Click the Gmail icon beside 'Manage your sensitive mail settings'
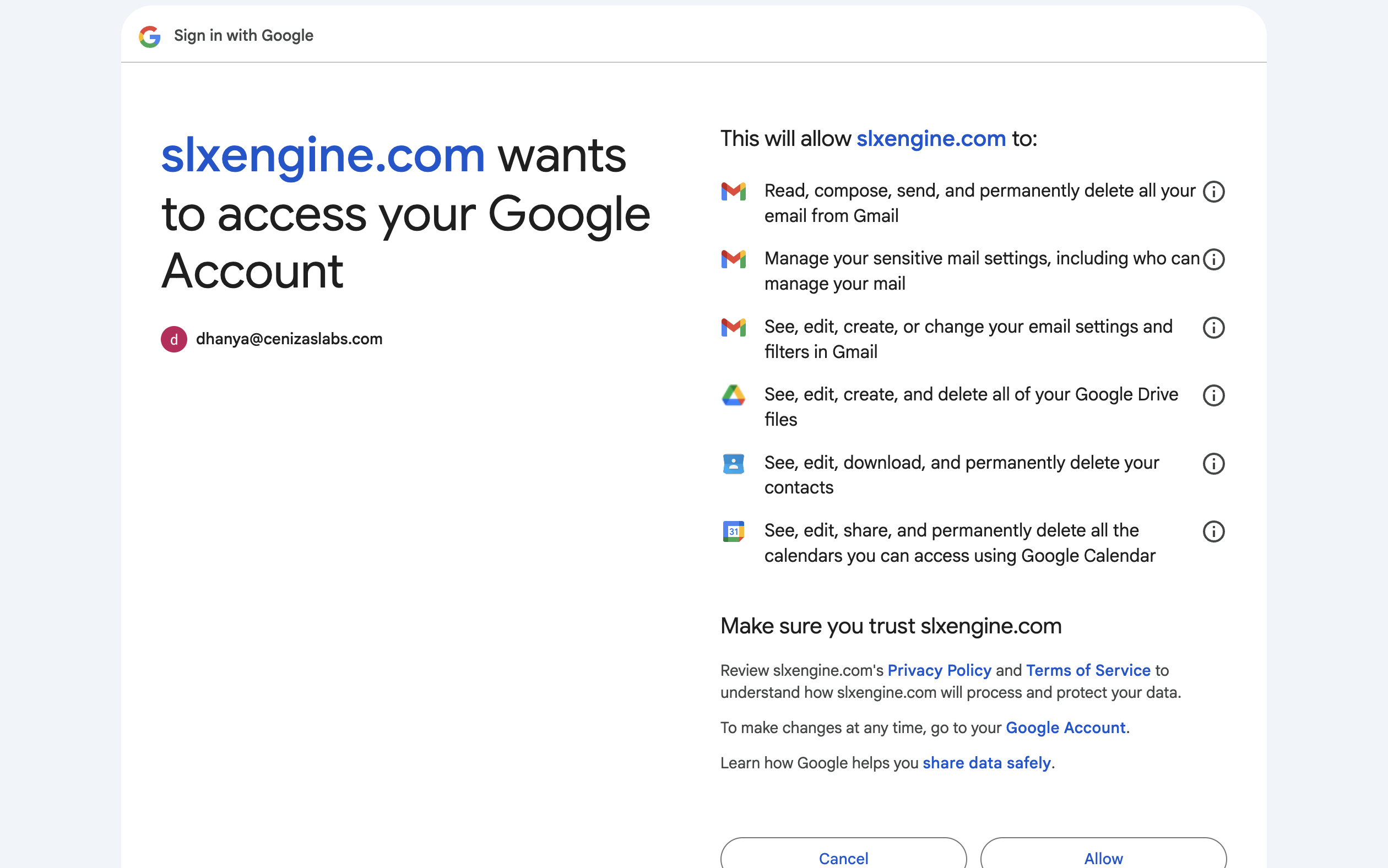 pyautogui.click(x=733, y=259)
